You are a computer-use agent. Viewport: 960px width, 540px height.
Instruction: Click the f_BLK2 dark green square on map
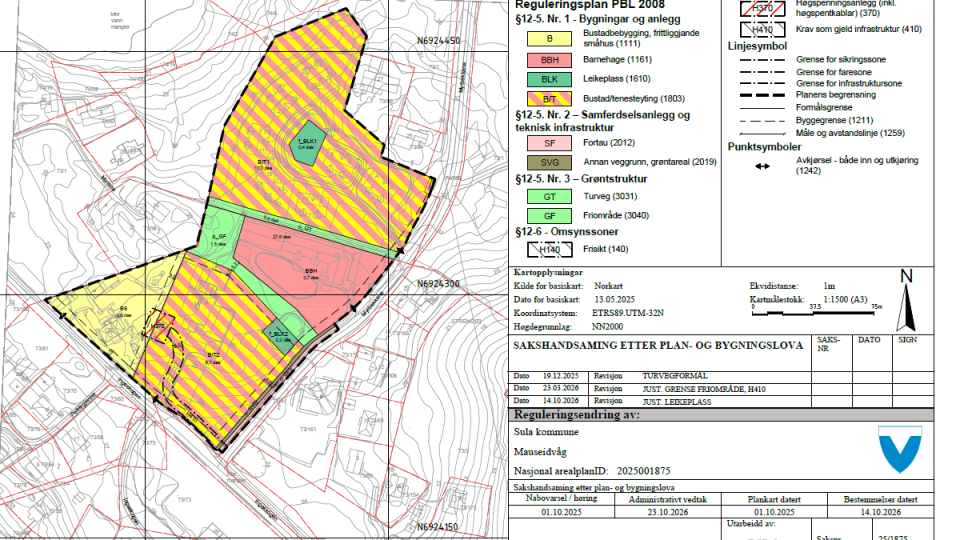coord(281,337)
